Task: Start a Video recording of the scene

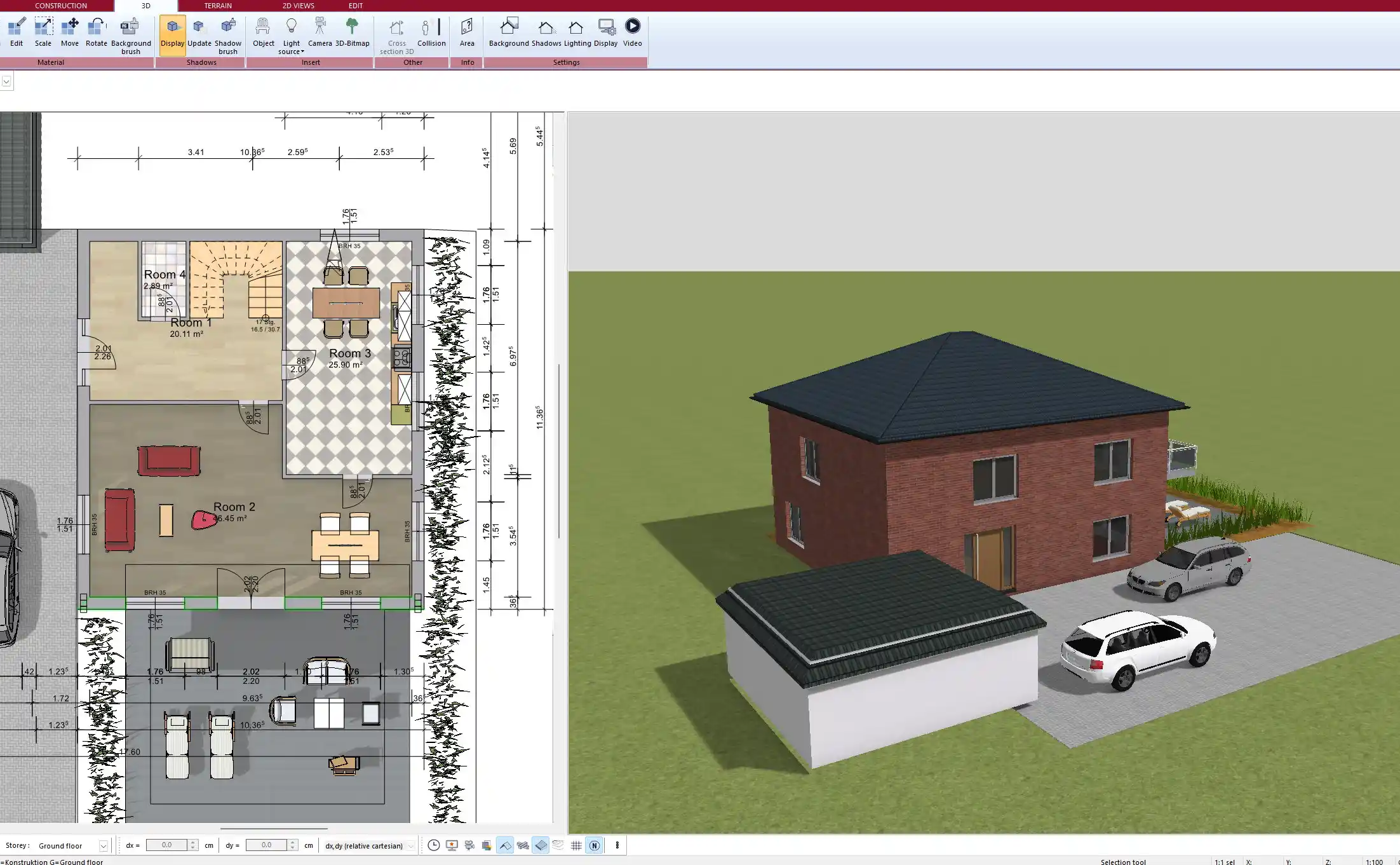Action: [x=633, y=32]
